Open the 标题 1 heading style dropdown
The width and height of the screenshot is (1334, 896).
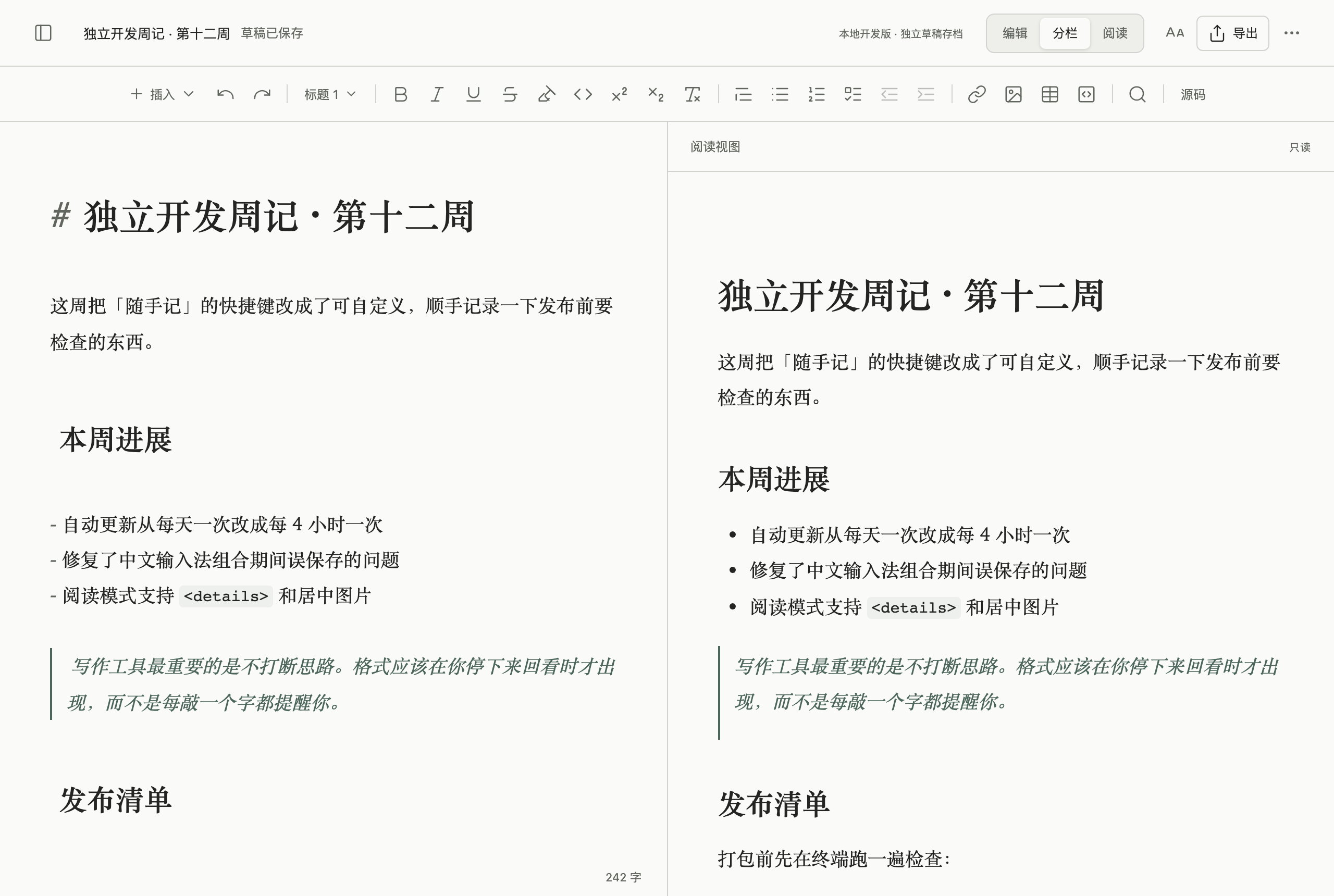[x=330, y=94]
